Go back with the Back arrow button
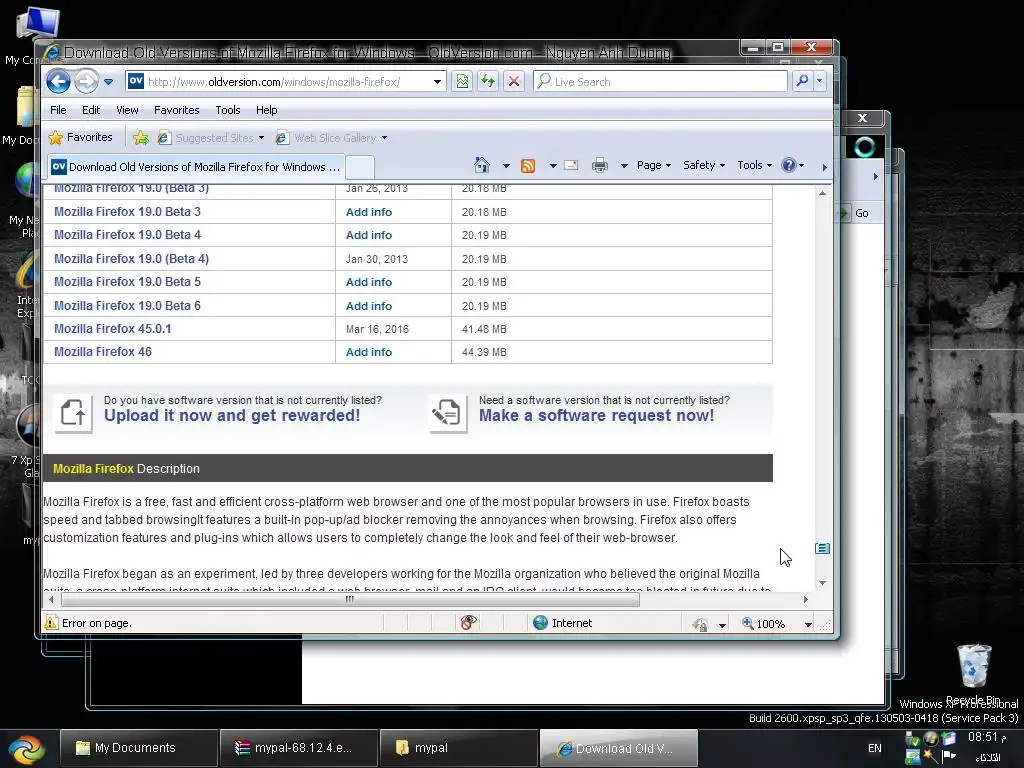The image size is (1024, 768). point(58,82)
